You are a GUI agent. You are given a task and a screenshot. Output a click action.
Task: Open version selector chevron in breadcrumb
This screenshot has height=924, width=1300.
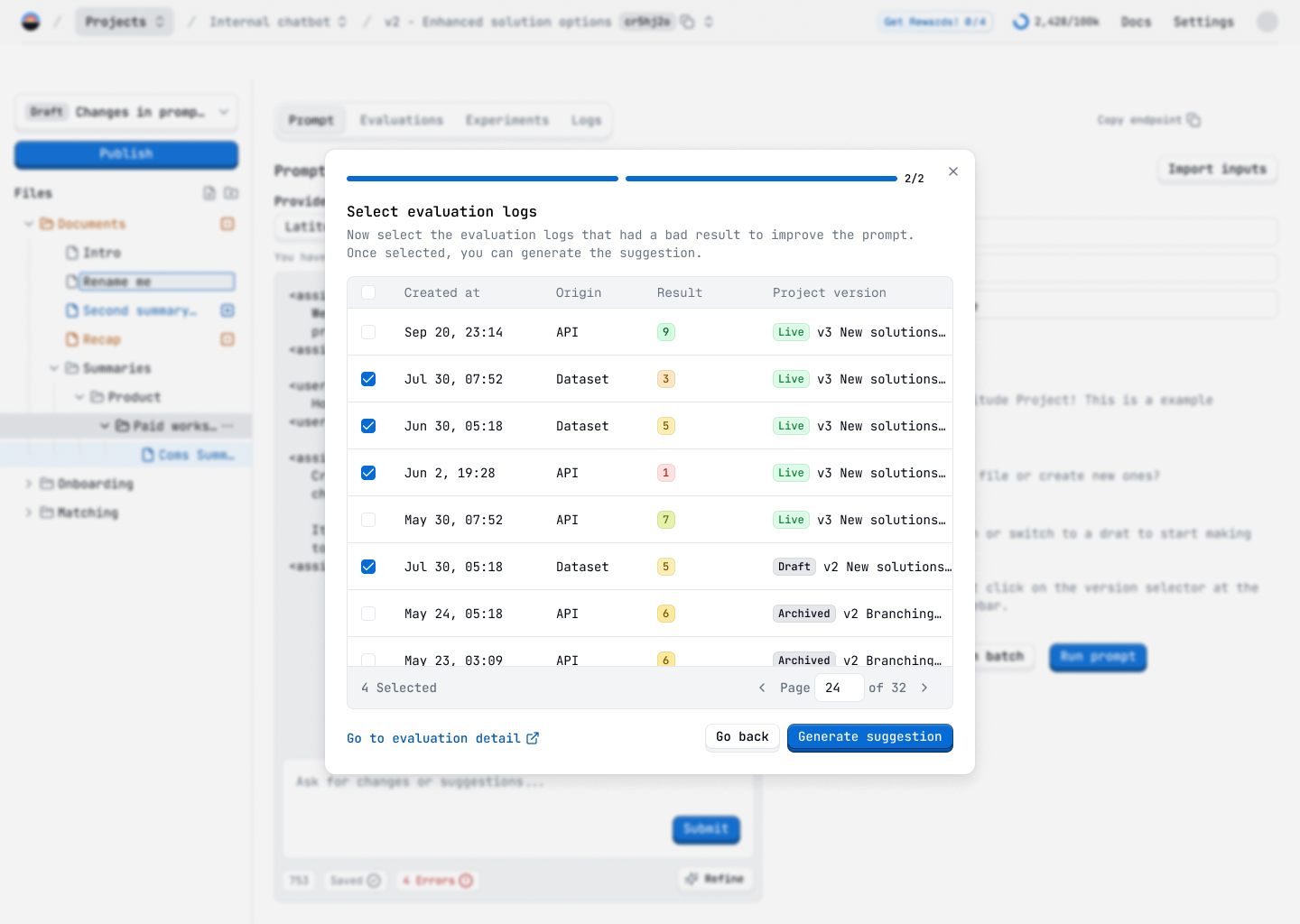point(709,22)
